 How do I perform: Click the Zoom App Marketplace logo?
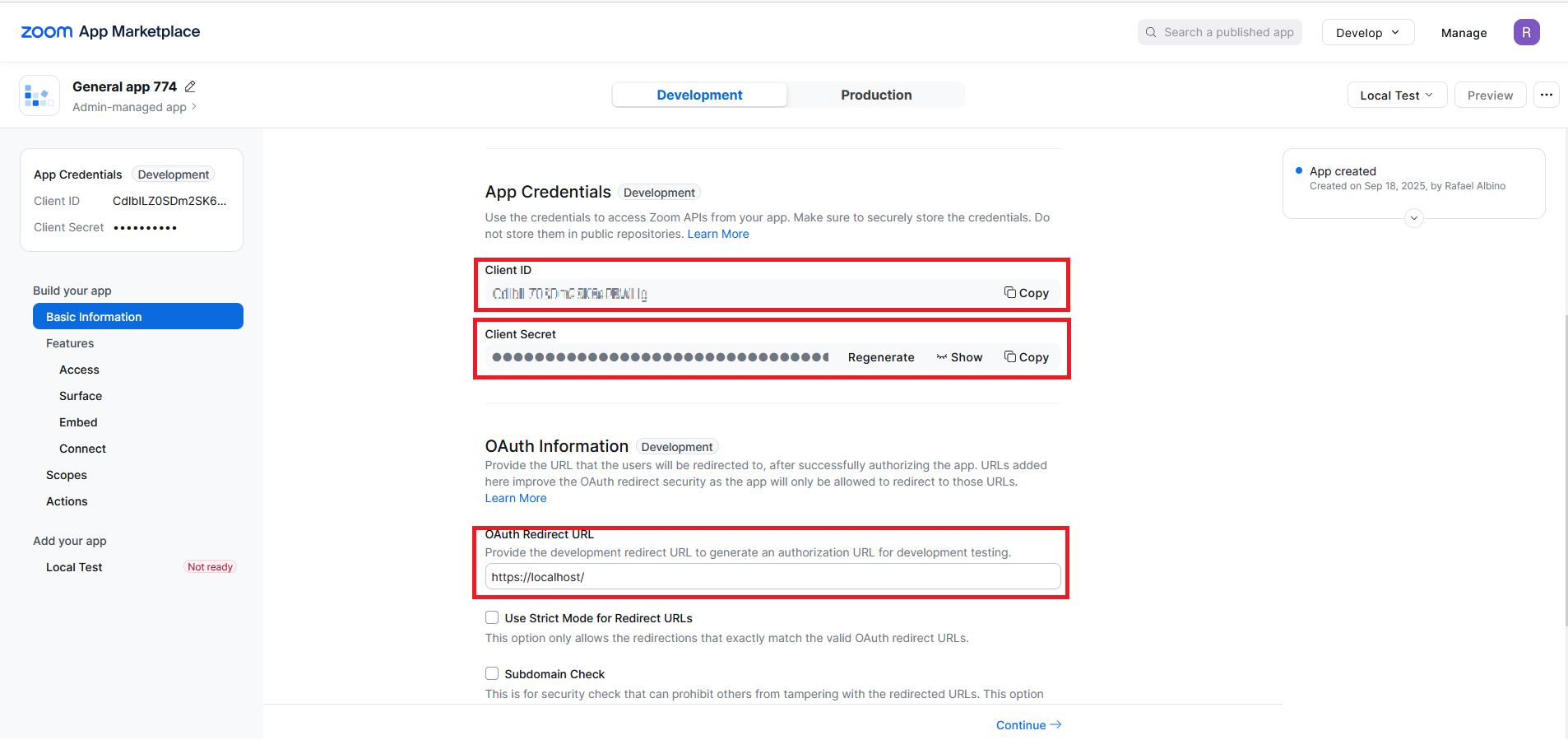point(110,32)
